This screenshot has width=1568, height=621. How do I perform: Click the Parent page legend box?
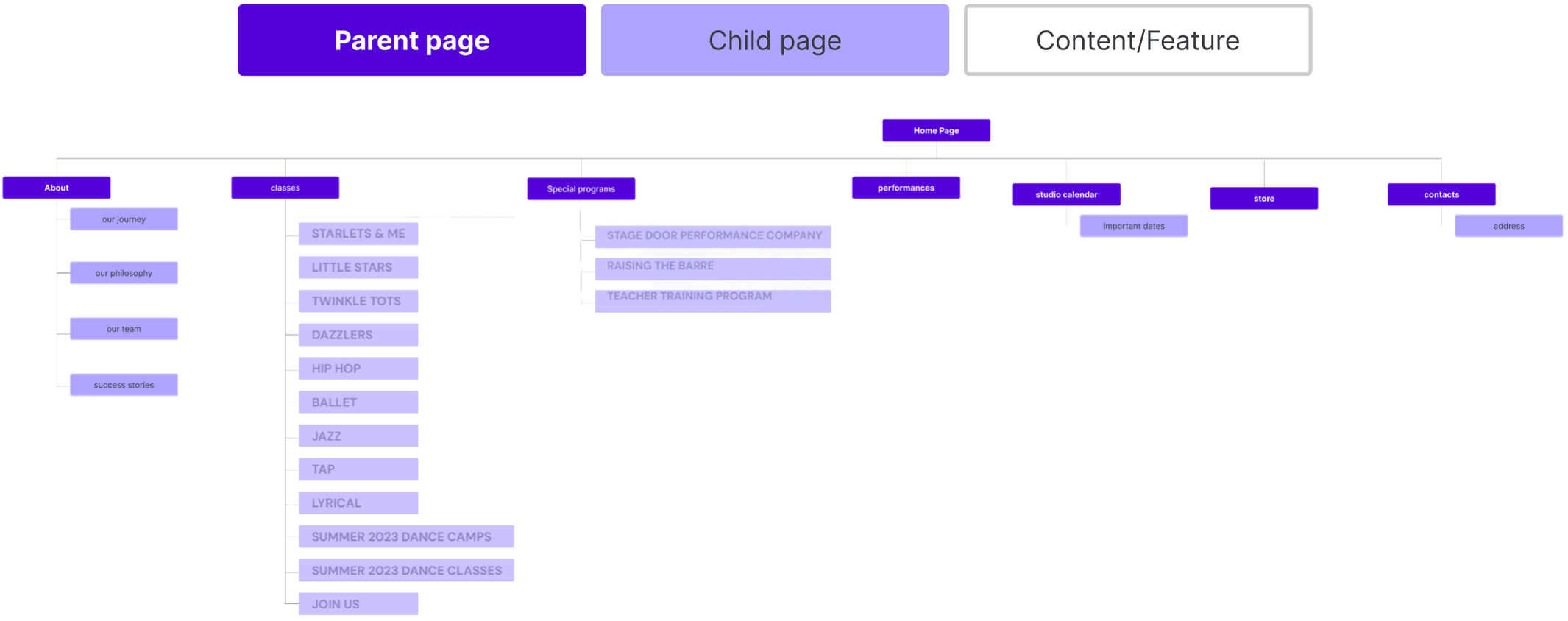point(411,40)
